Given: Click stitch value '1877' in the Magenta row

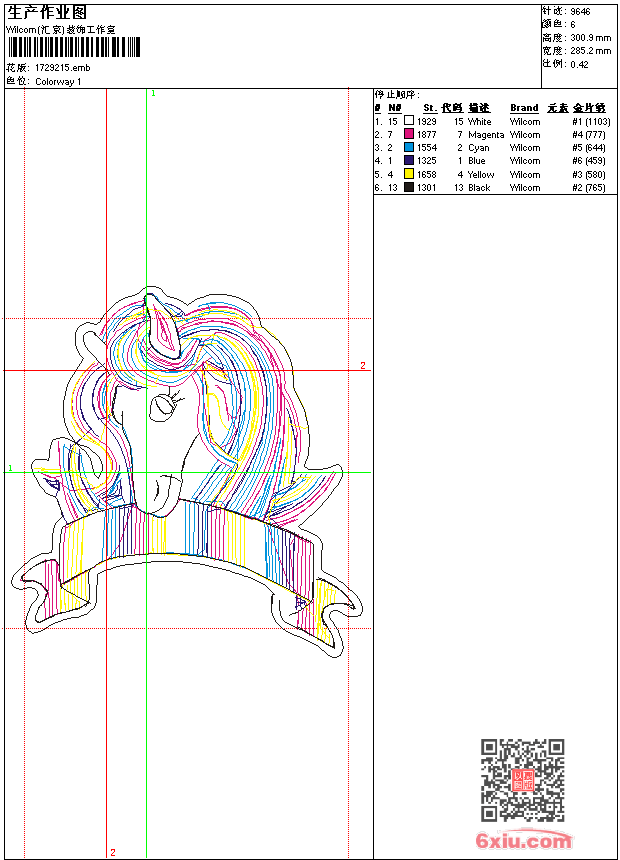Looking at the screenshot, I should pos(427,135).
